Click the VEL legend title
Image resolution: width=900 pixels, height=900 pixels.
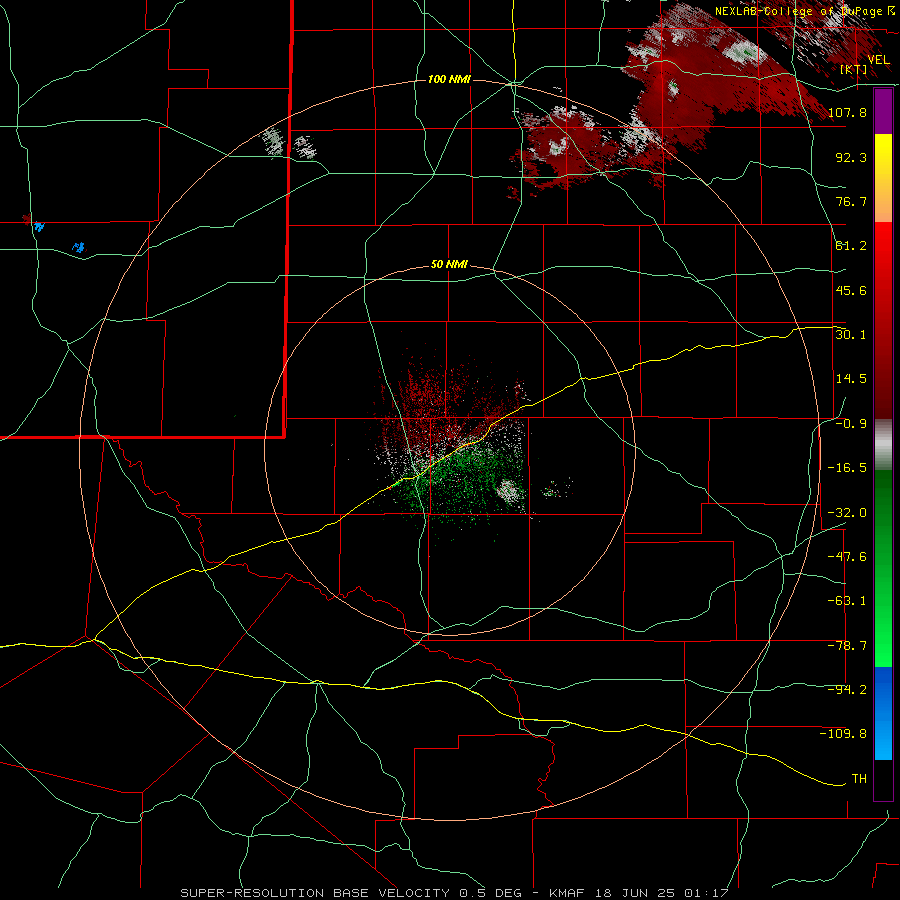coord(878,60)
